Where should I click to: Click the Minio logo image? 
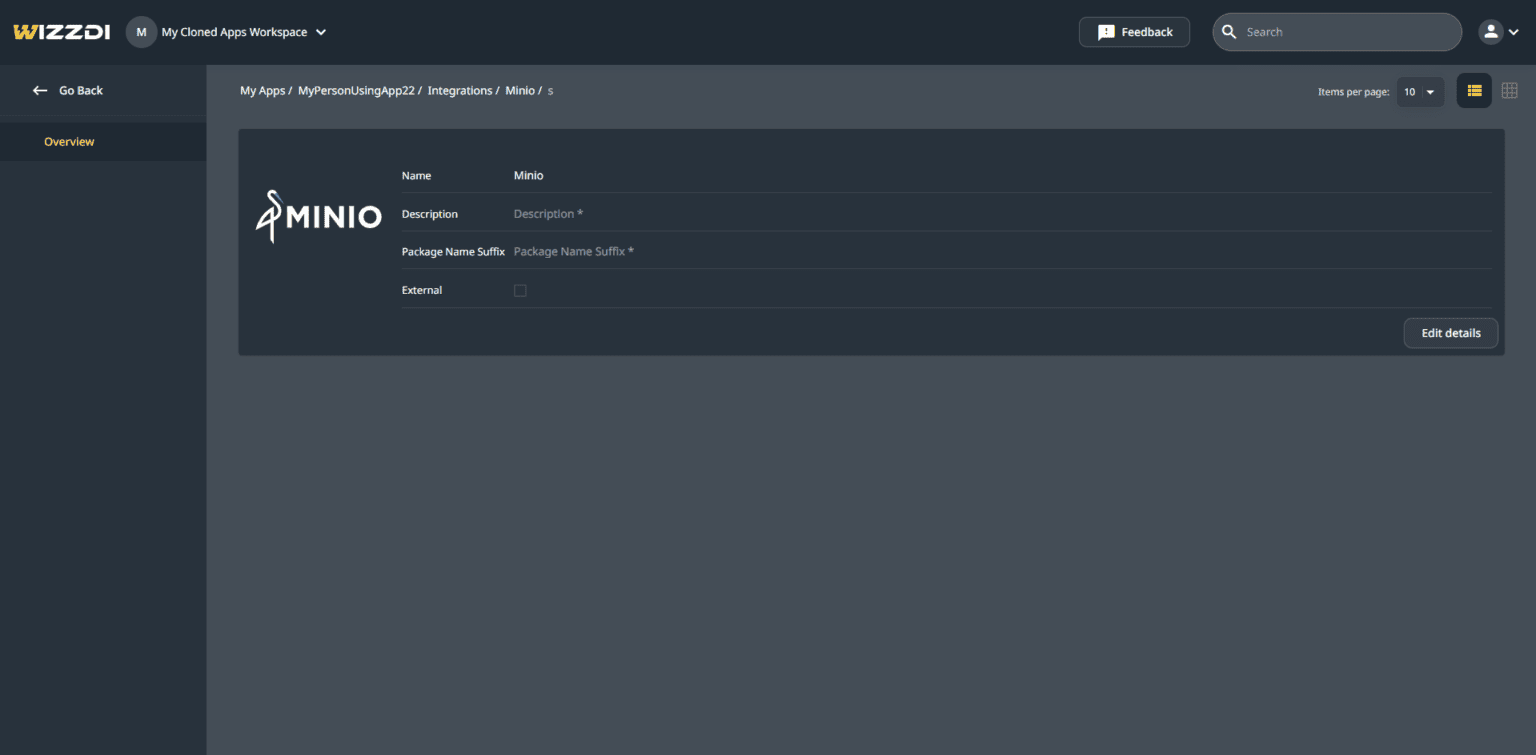click(319, 216)
